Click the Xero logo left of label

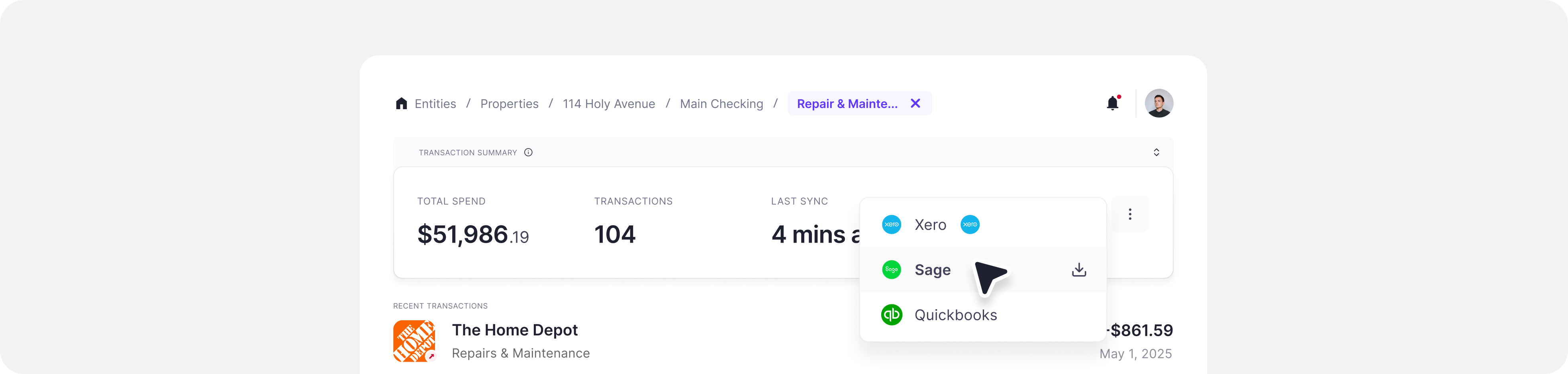pyautogui.click(x=892, y=224)
